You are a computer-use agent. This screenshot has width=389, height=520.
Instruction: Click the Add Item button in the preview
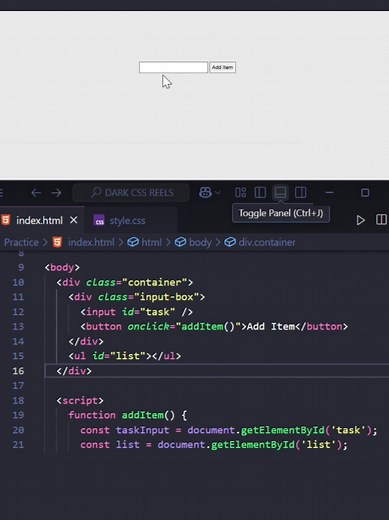223,67
